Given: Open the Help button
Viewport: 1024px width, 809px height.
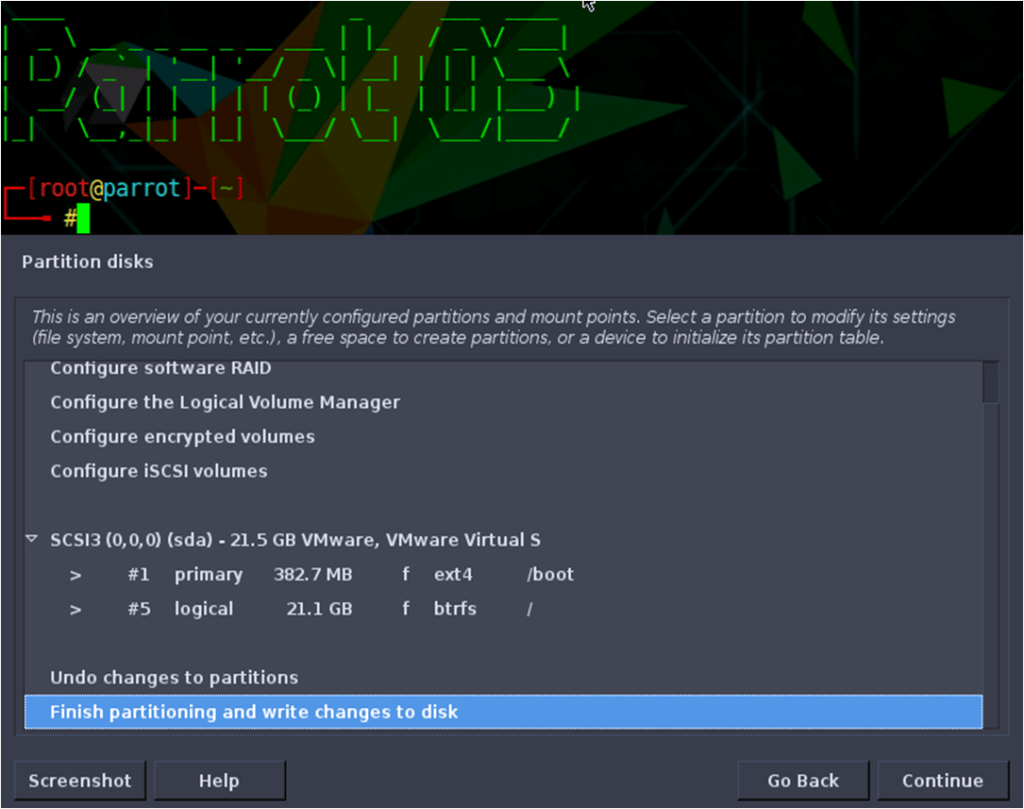Looking at the screenshot, I should [x=219, y=780].
